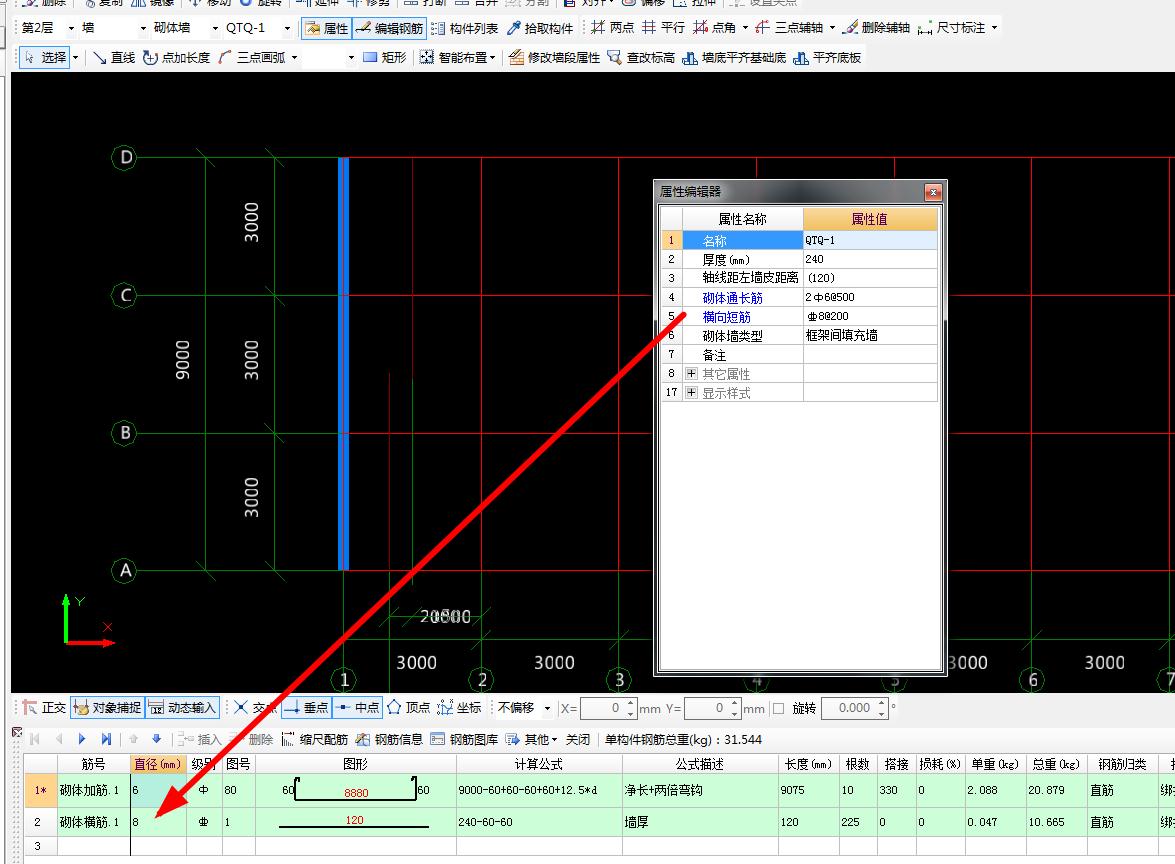Toggle the 顶点 vertex snap
Screen dimensions: 1175x864
(x=408, y=707)
